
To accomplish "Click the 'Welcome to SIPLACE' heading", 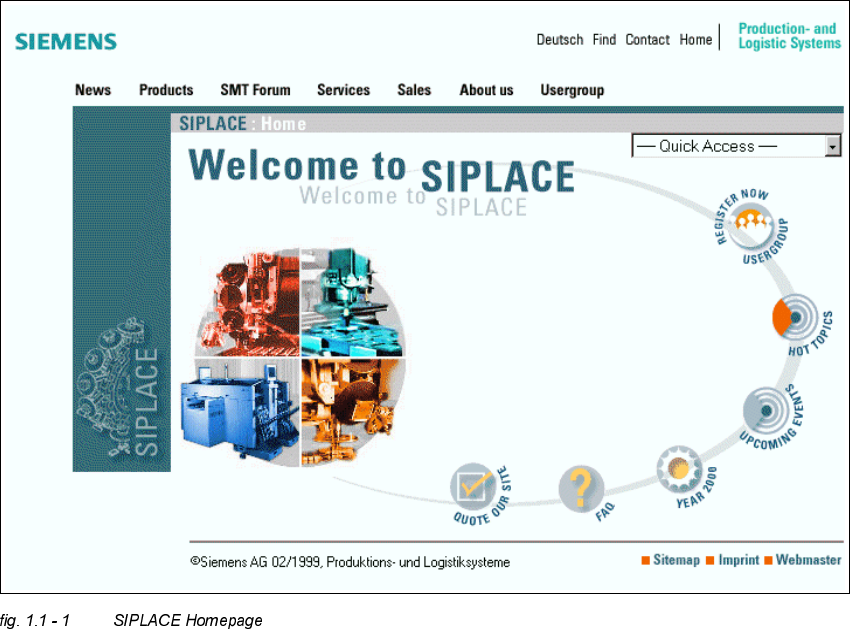I will pyautogui.click(x=381, y=170).
